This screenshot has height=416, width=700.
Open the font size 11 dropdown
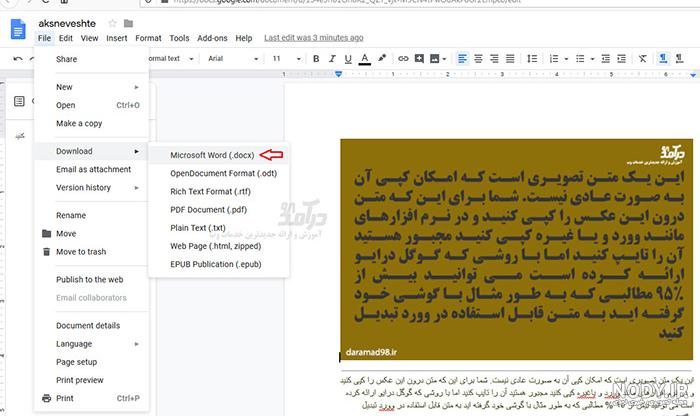coord(286,58)
